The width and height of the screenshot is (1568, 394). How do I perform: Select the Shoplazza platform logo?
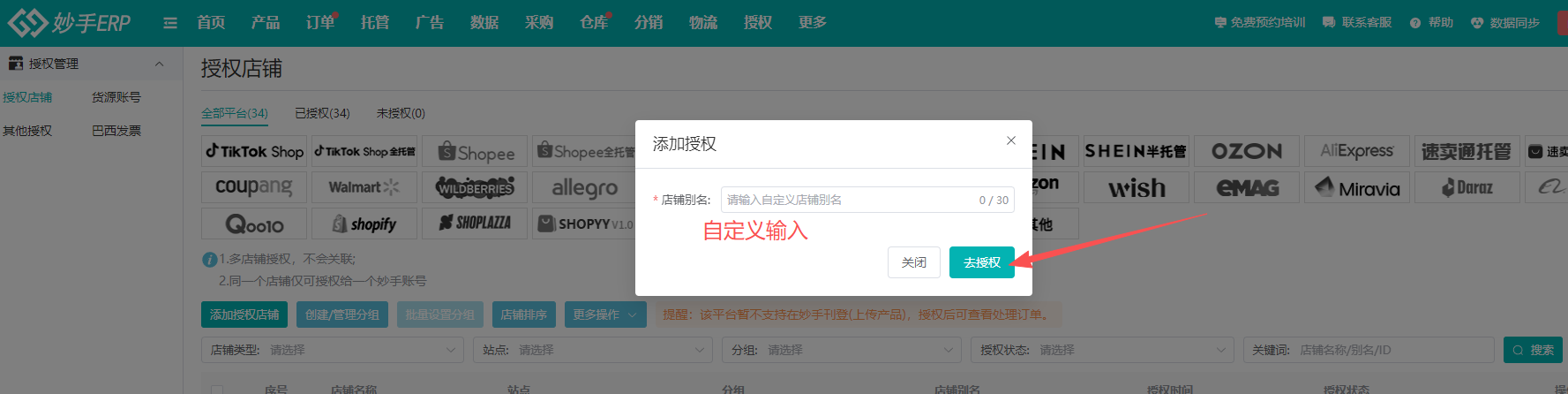[475, 224]
